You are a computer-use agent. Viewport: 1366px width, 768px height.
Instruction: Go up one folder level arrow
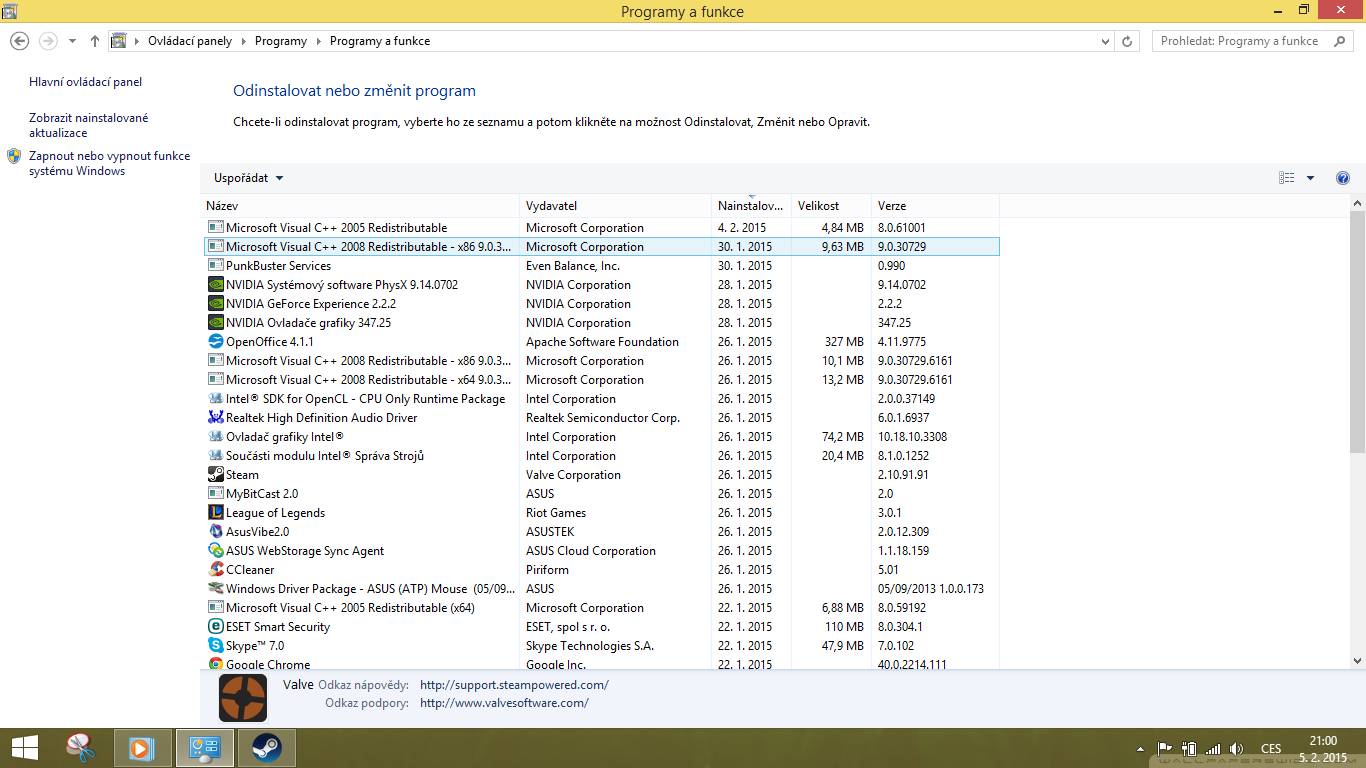[x=95, y=41]
